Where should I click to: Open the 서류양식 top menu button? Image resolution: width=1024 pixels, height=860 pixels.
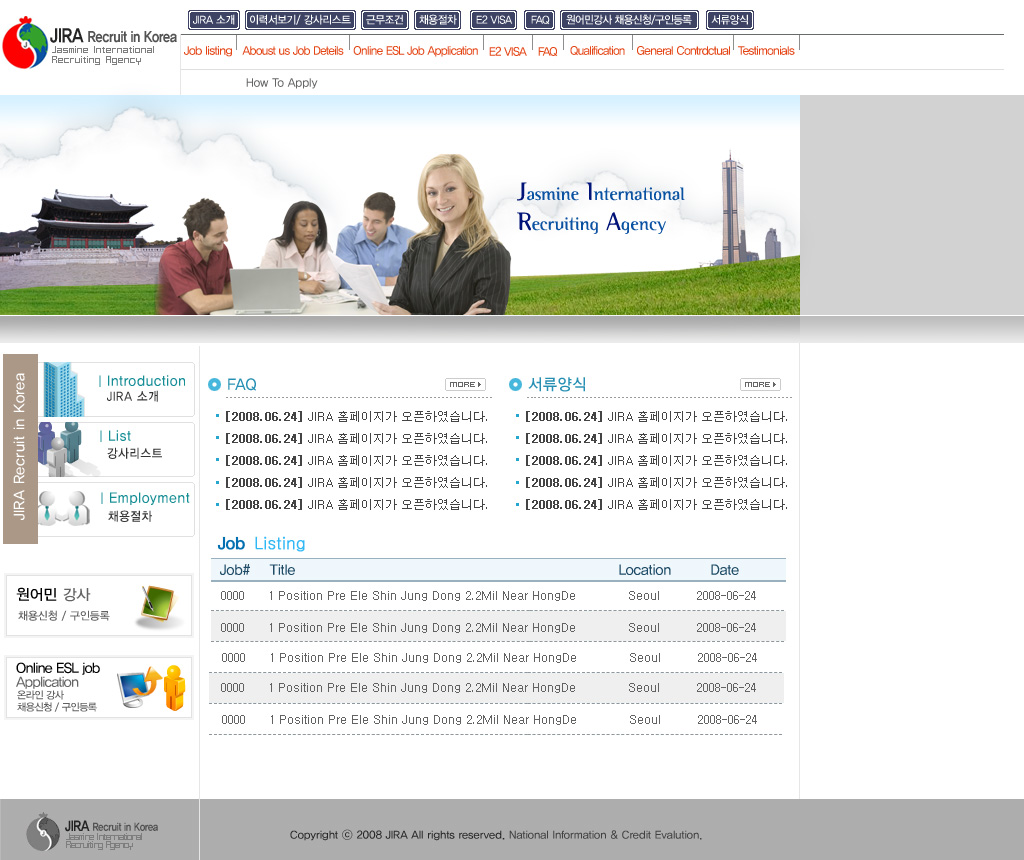[730, 20]
